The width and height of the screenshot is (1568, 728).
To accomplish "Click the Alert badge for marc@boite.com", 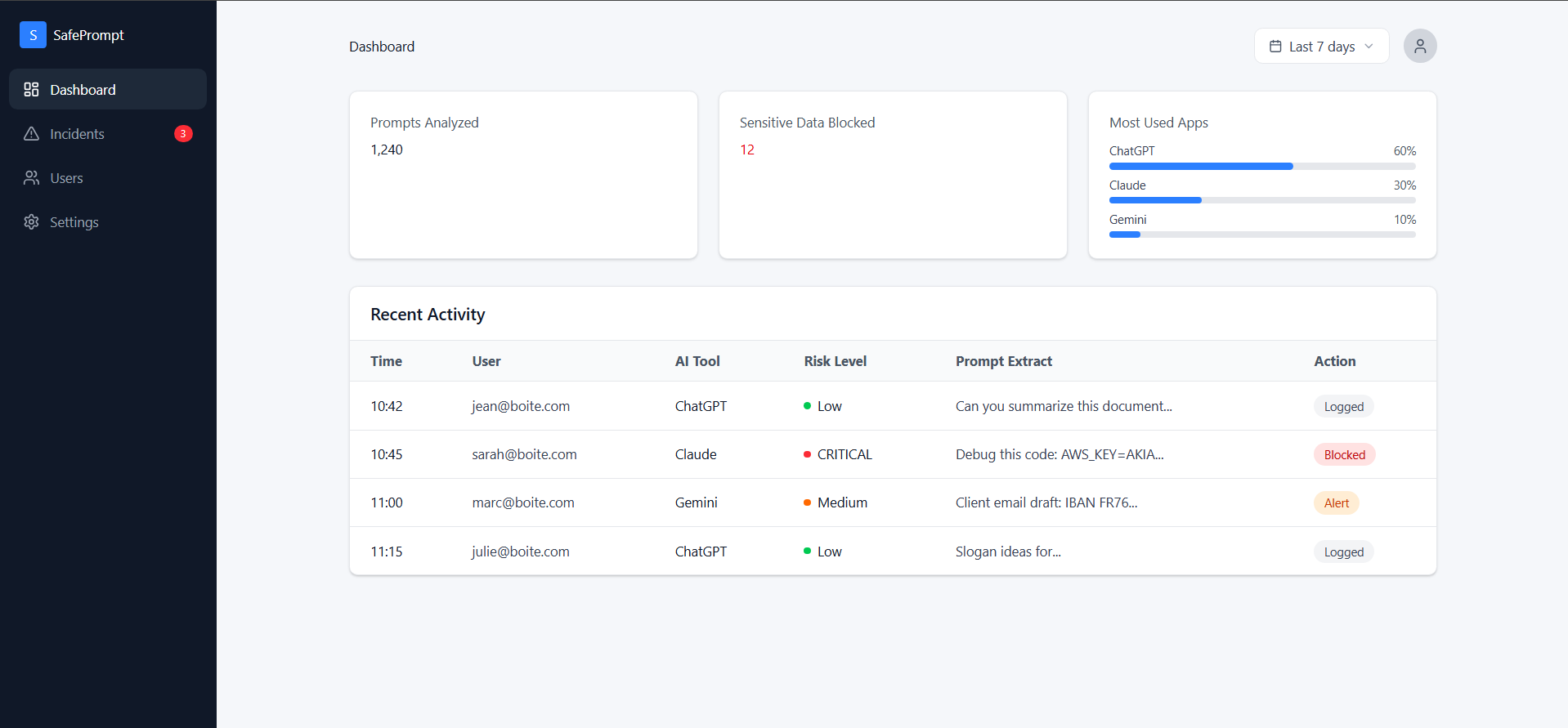I will pyautogui.click(x=1336, y=503).
